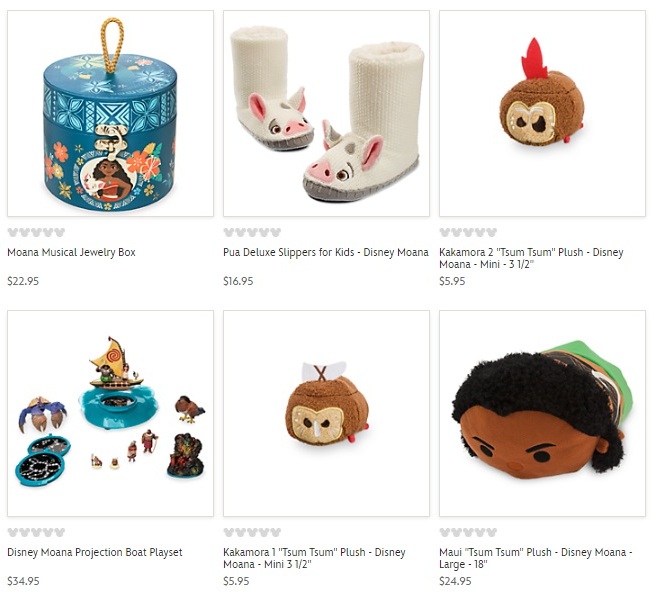Click Kakamora 1 Tsum Tsum Plush title

(315, 558)
